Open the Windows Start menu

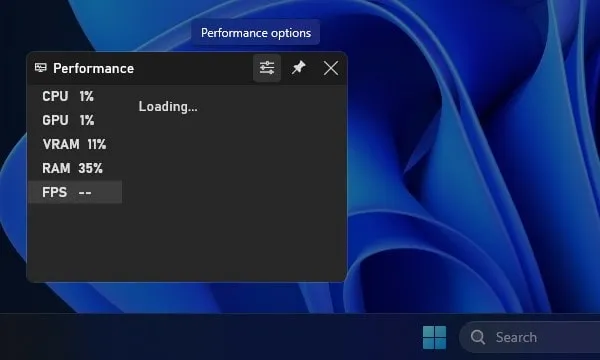434,337
